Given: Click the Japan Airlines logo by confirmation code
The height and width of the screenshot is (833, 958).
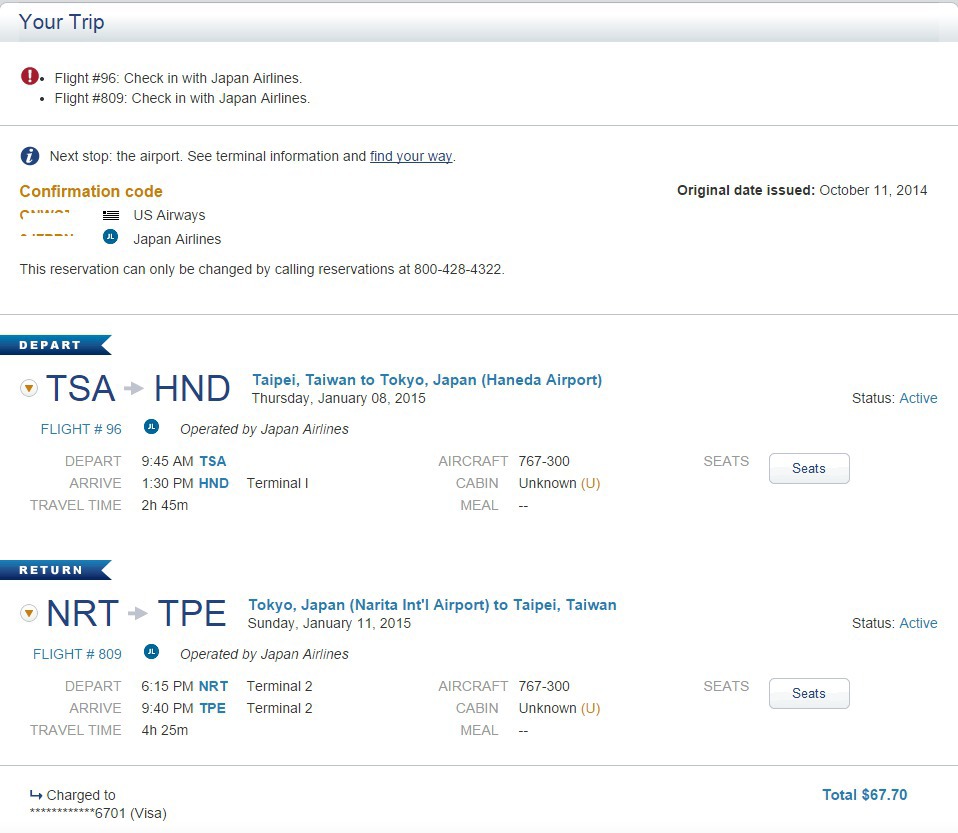Looking at the screenshot, I should coord(111,237).
